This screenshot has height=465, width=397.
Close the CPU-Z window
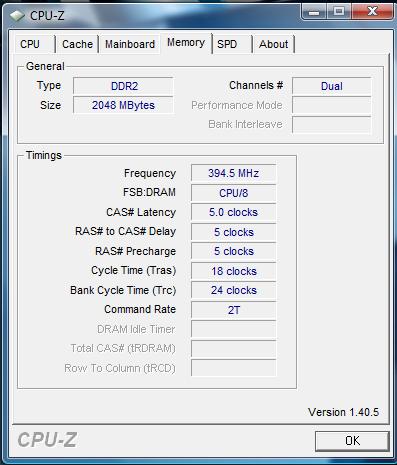[x=372, y=12]
